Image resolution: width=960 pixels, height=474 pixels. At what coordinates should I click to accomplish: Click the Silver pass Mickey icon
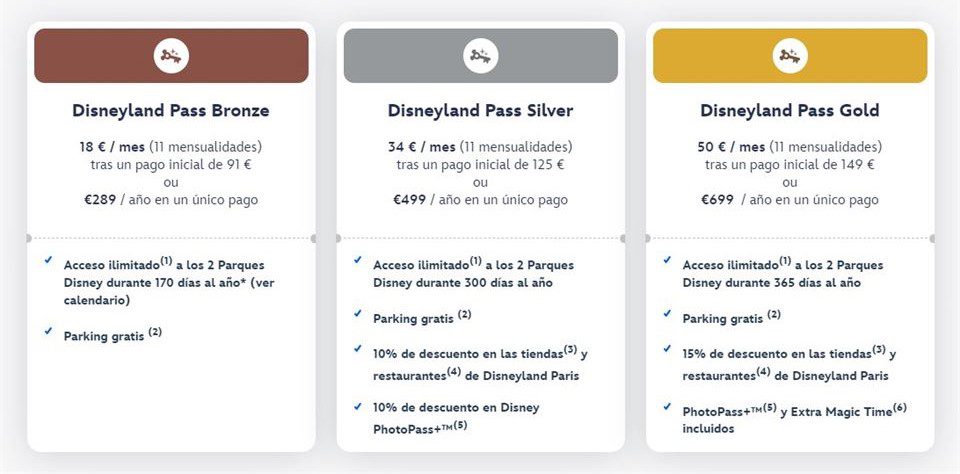click(x=480, y=55)
